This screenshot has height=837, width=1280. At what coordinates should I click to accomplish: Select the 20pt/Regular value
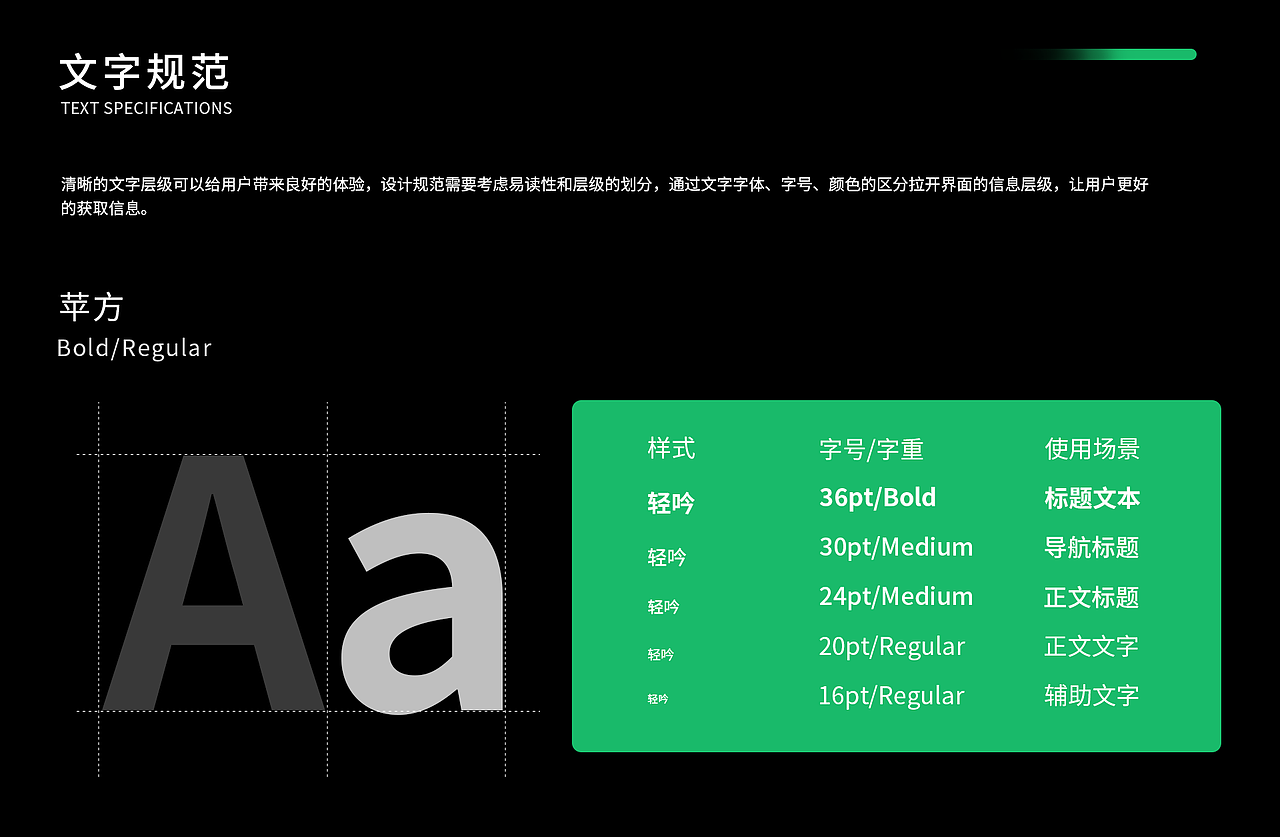tap(892, 646)
